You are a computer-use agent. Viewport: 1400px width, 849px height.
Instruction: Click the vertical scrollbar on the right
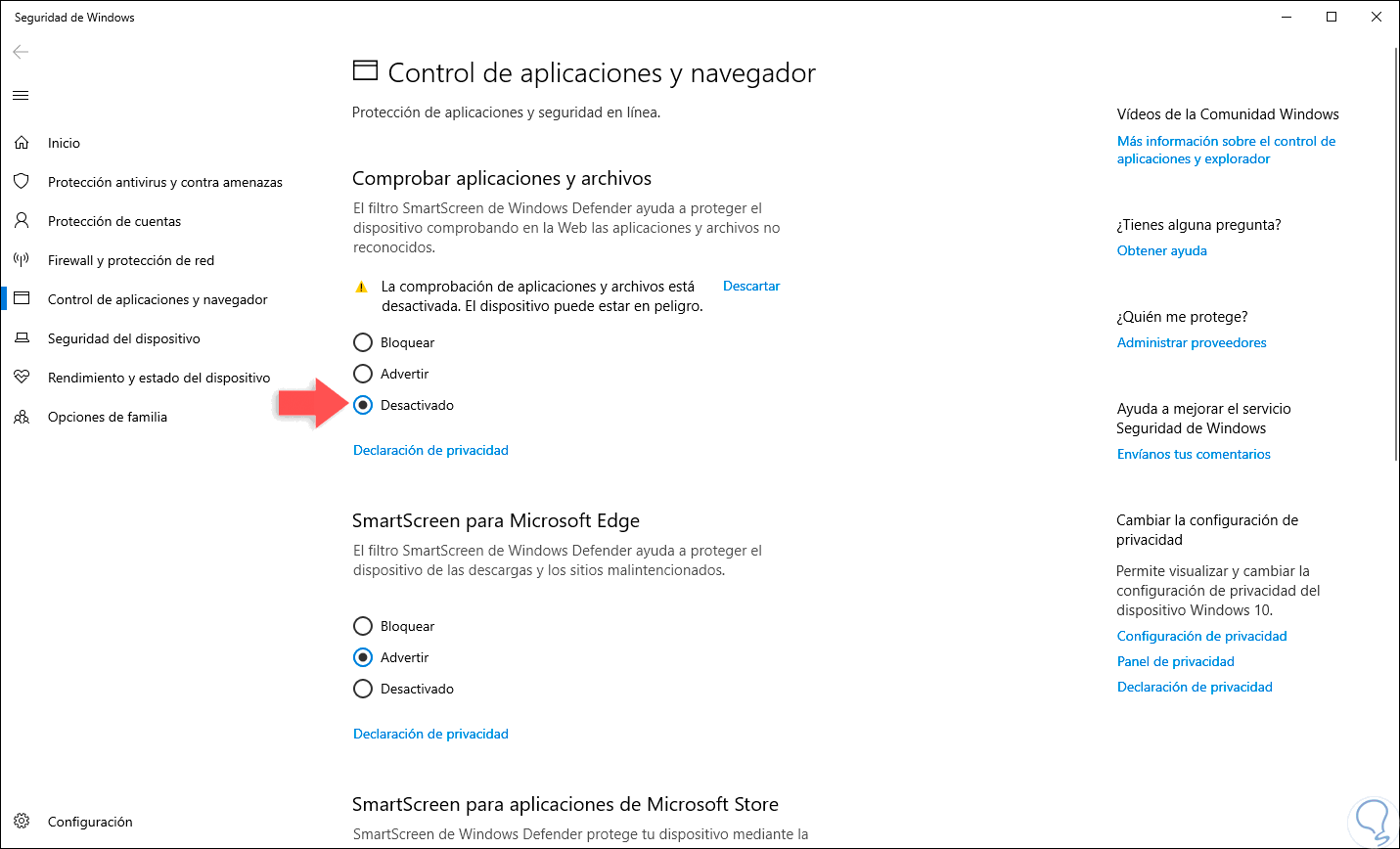coord(1394,254)
